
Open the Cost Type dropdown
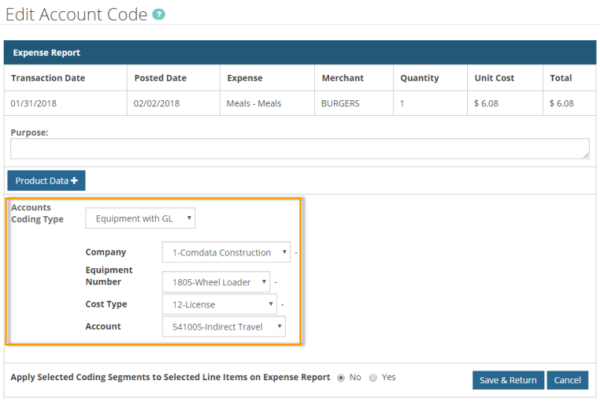218,304
